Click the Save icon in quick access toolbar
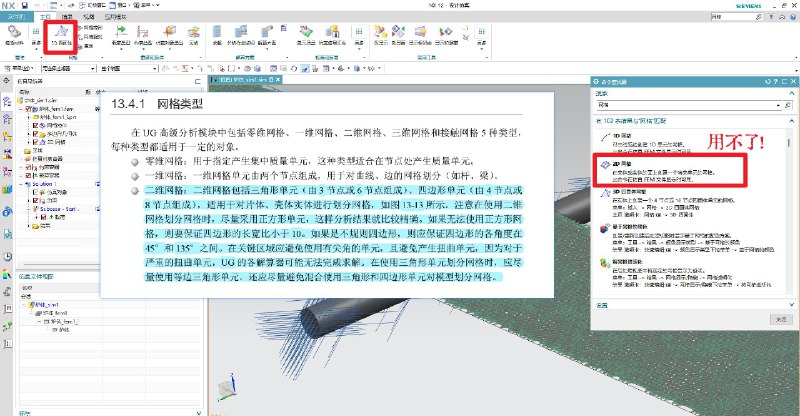This screenshot has height=416, width=800. point(24,5)
